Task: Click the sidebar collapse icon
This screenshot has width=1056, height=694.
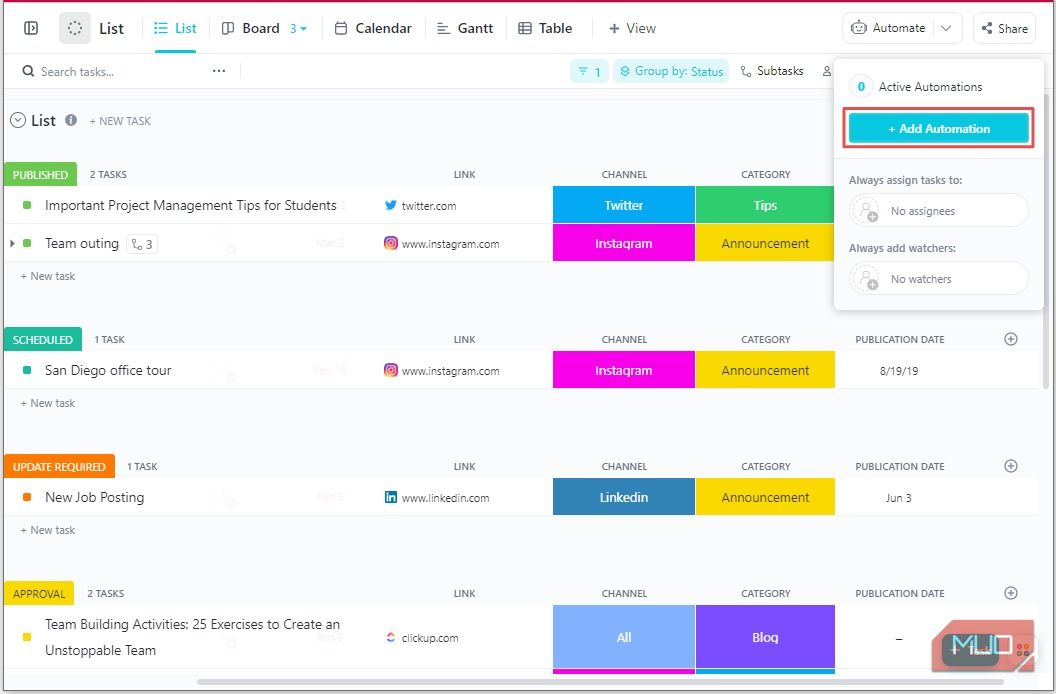Action: [x=31, y=28]
